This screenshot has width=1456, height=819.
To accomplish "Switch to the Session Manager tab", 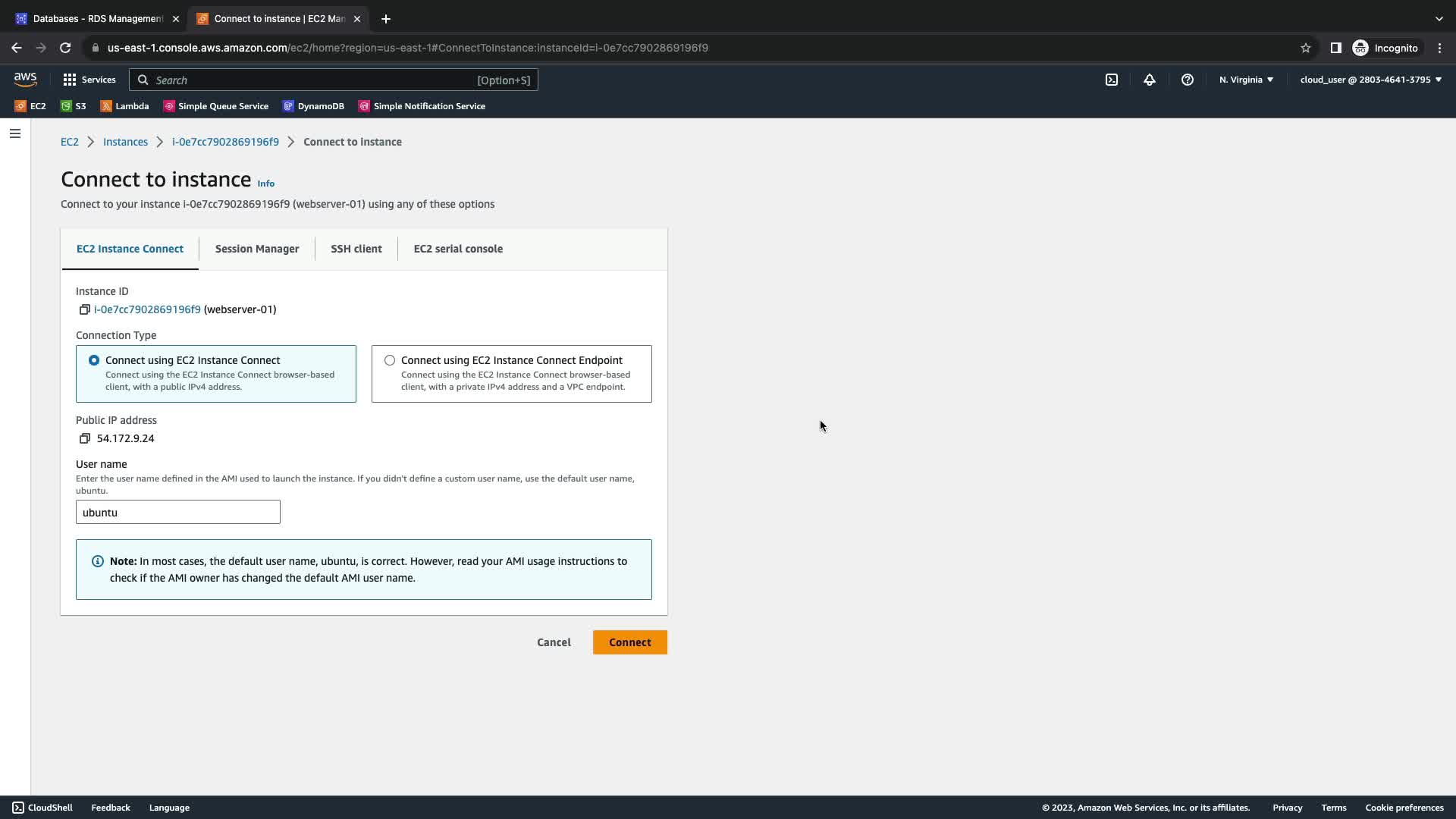I will tap(257, 249).
